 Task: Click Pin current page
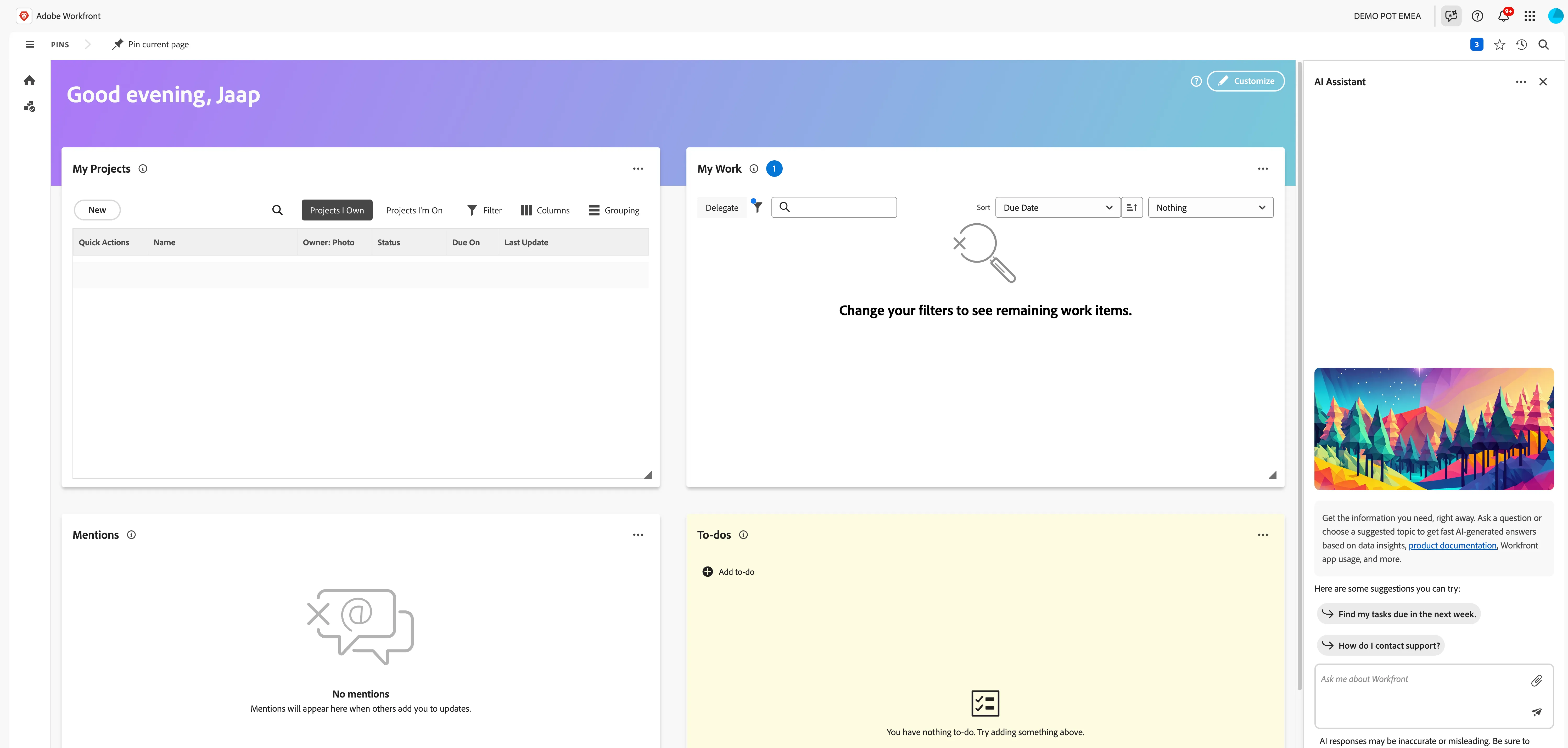coord(150,44)
